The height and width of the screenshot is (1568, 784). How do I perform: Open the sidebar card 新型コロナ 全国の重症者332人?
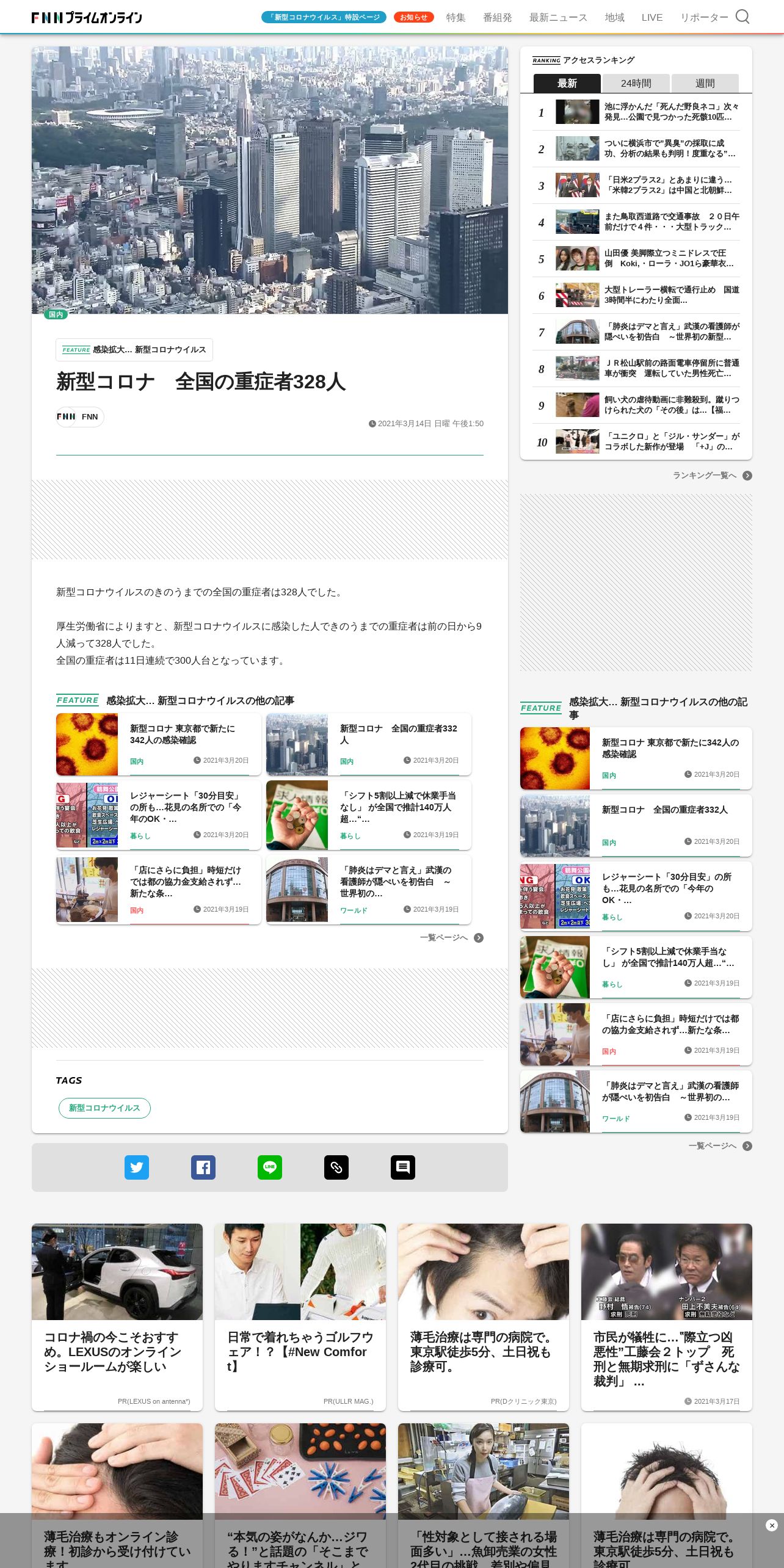pos(636,826)
